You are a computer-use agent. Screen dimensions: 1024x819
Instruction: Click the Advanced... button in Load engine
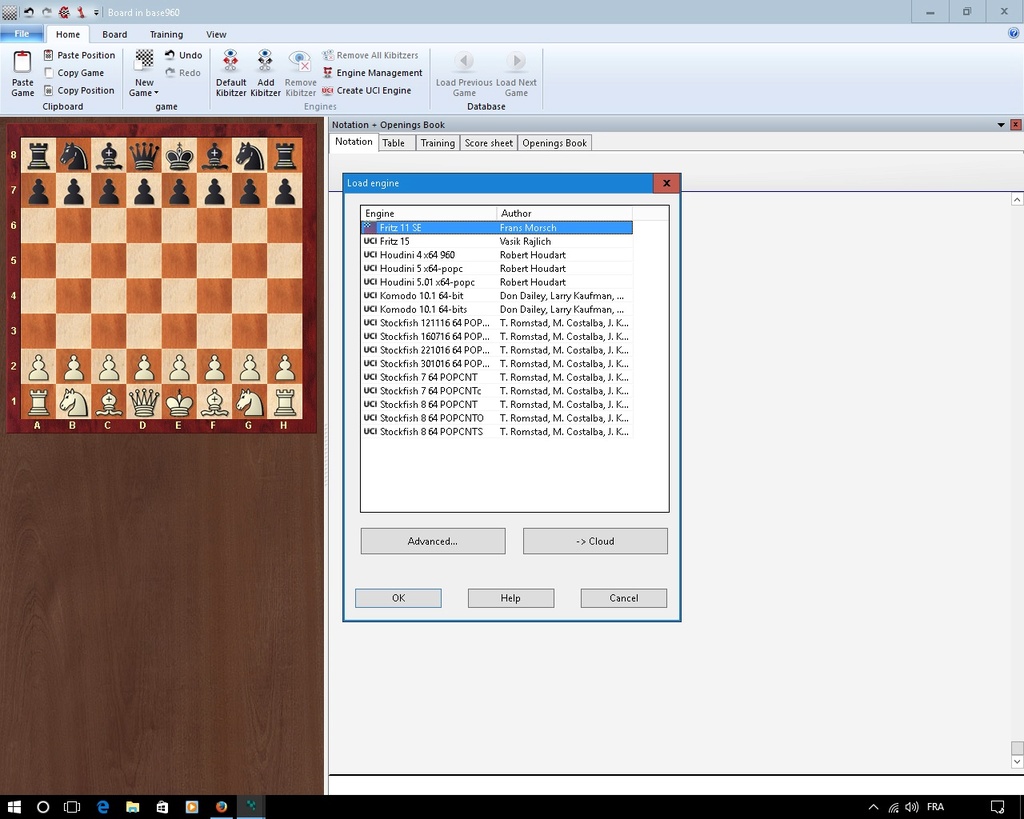click(433, 541)
